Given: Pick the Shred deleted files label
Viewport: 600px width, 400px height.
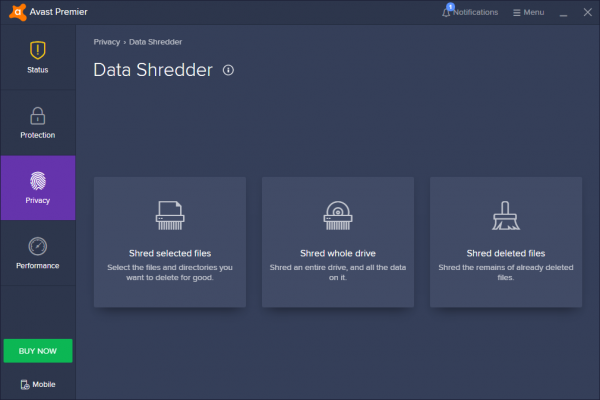Looking at the screenshot, I should [505, 253].
